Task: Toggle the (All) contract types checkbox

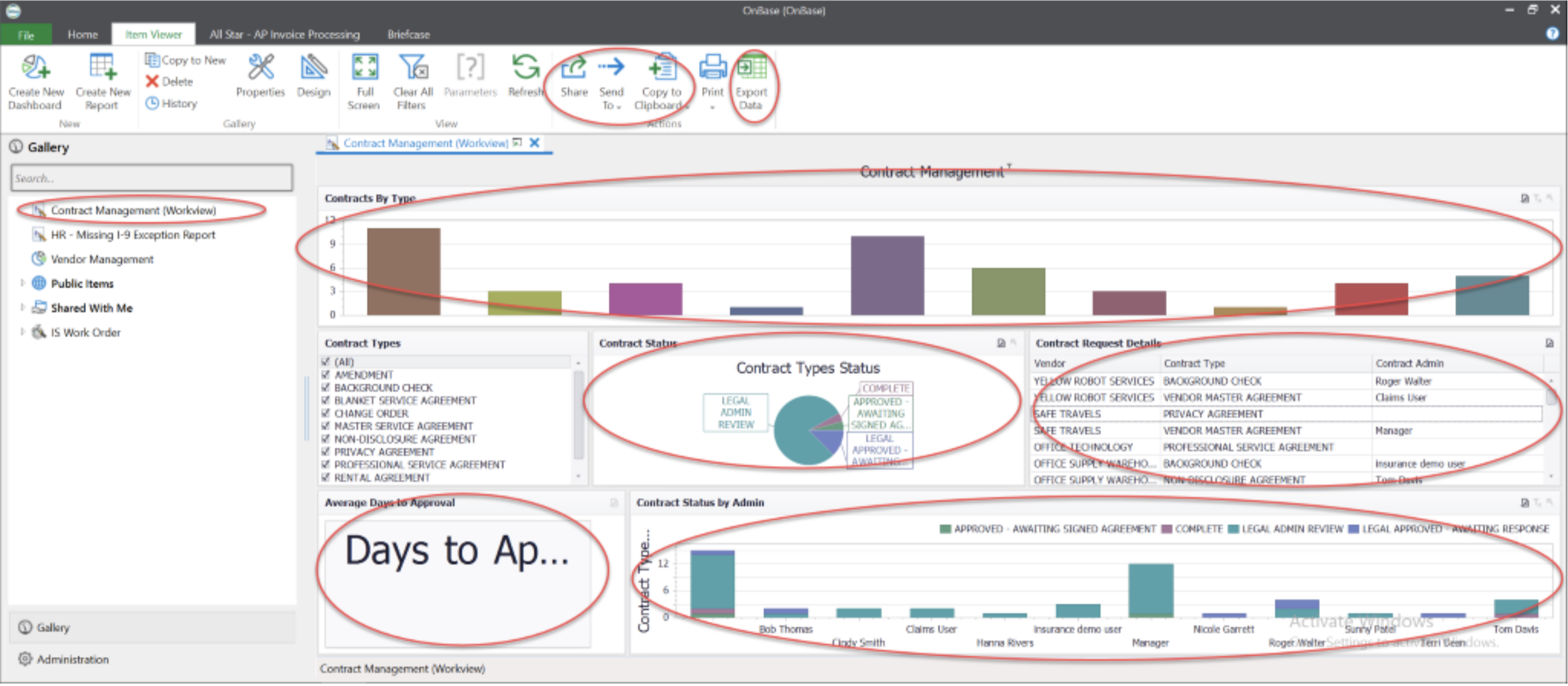Action: pos(326,362)
